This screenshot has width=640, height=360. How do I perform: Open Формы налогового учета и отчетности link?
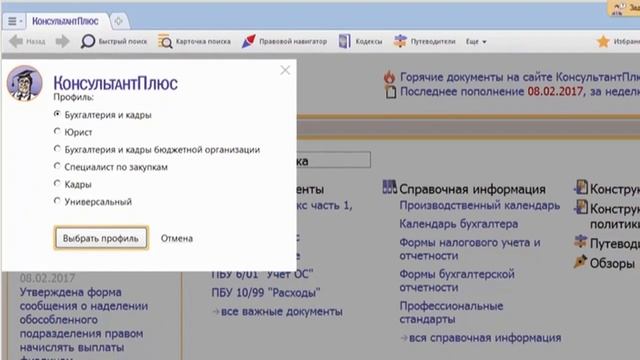click(x=469, y=249)
